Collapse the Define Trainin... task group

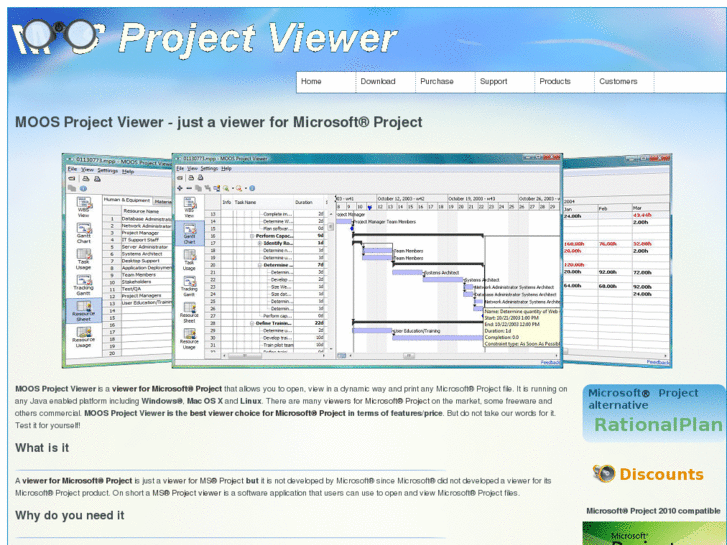tap(252, 323)
